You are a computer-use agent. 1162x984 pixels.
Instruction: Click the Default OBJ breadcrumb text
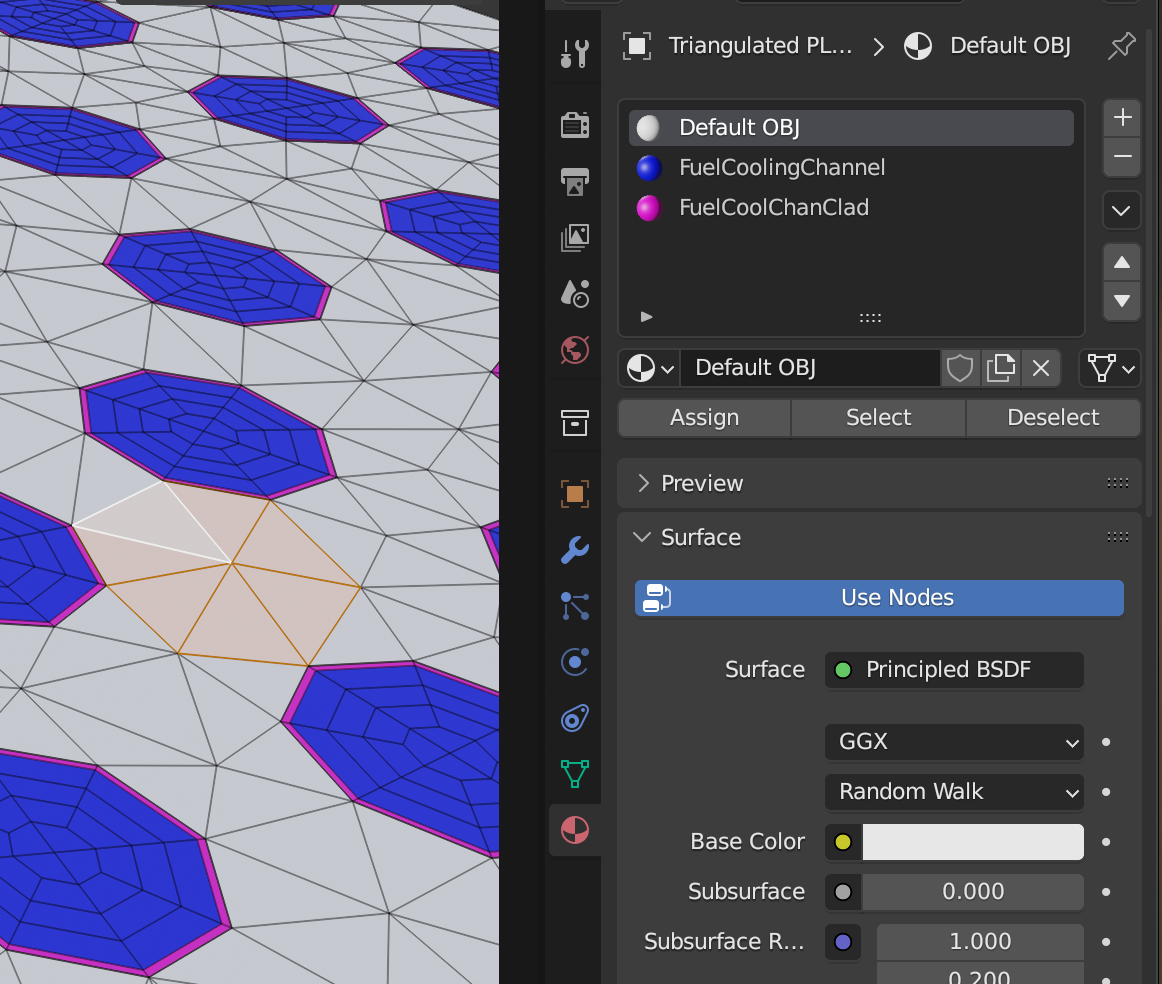click(1010, 46)
